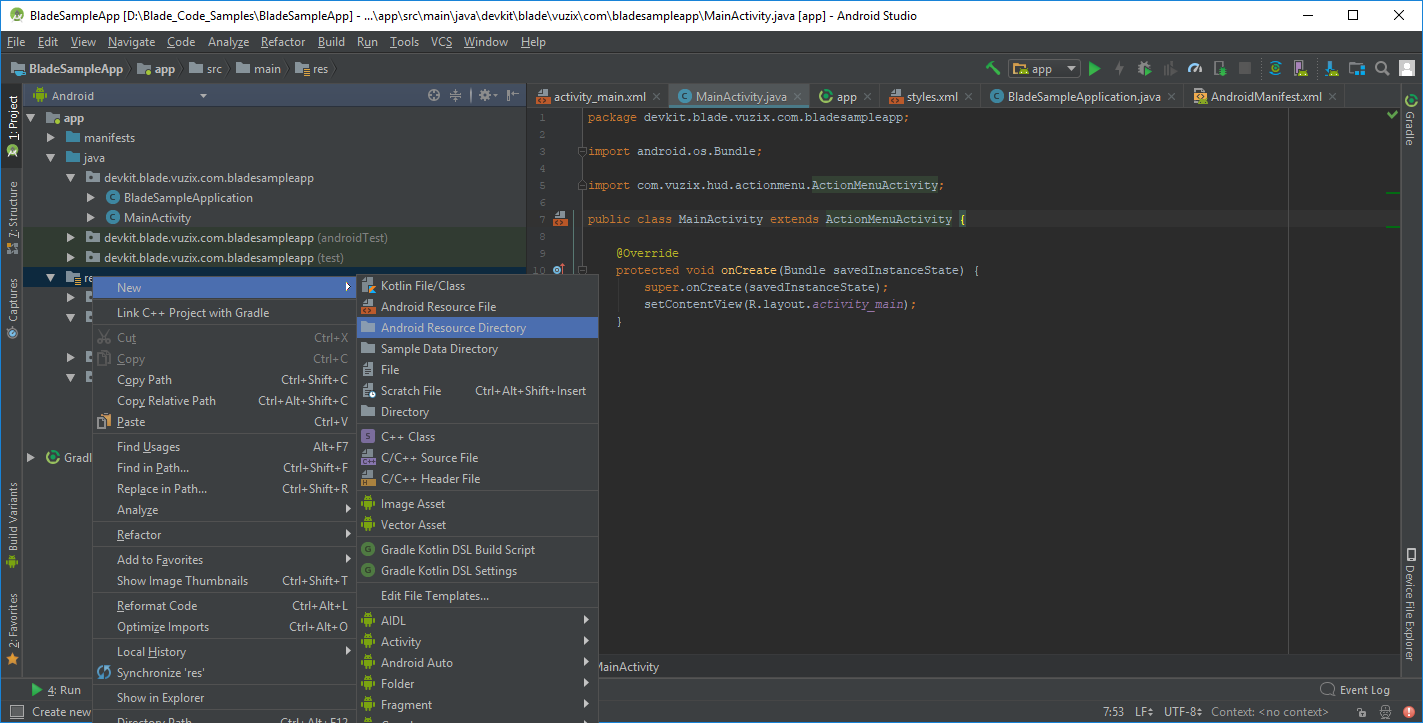1423x723 pixels.
Task: Toggle the Captures tool window
Action: (12, 308)
